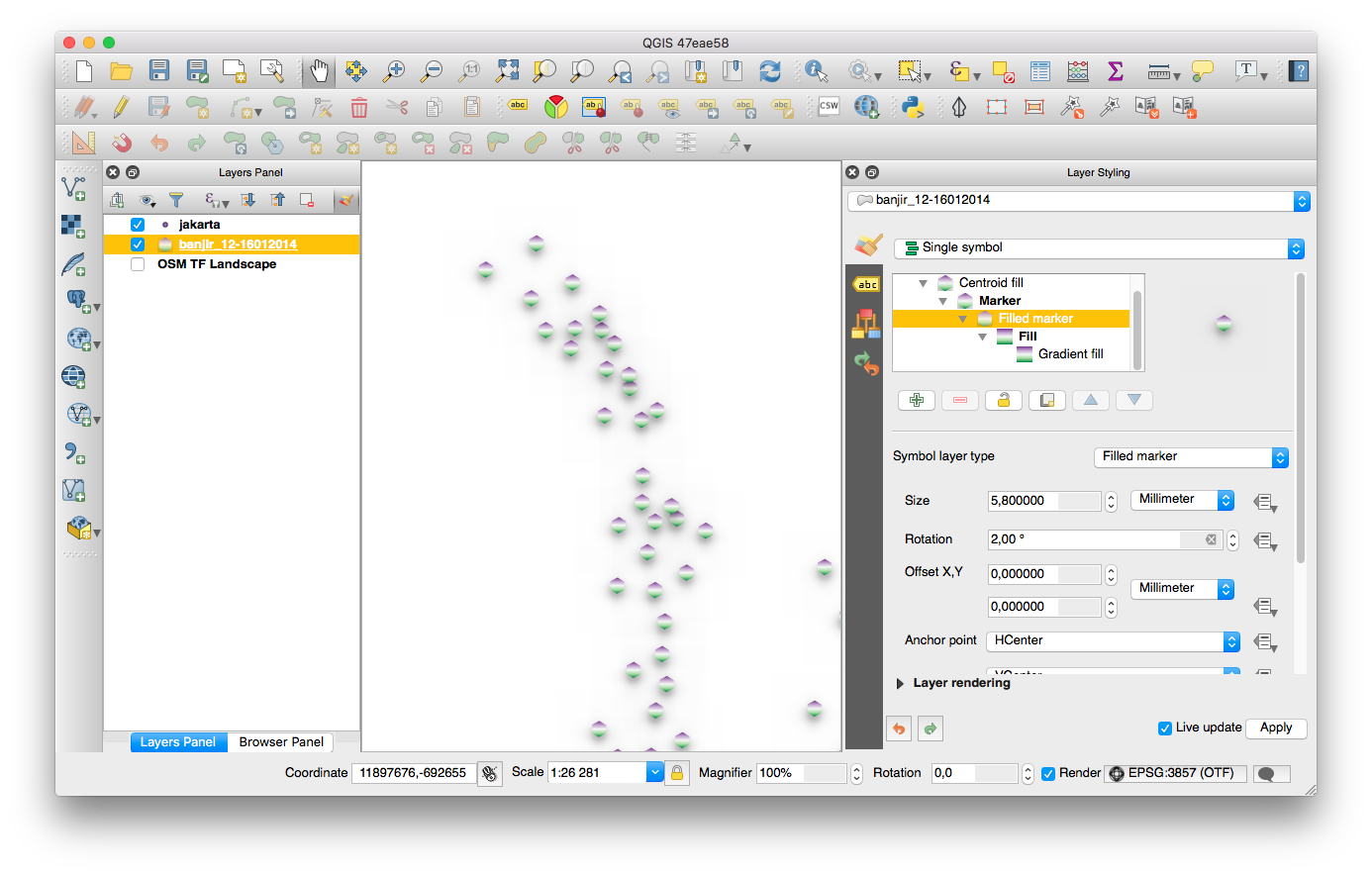
Task: Select the Pan Map hand tool
Action: click(x=319, y=70)
